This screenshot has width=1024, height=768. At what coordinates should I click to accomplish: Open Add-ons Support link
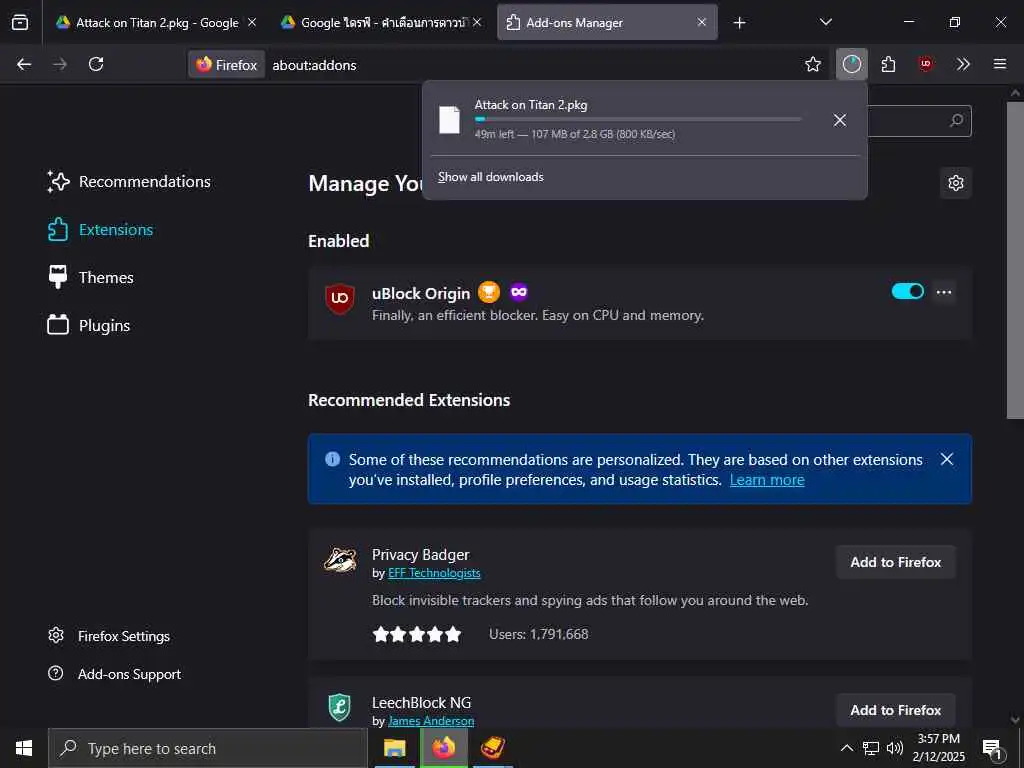click(114, 674)
